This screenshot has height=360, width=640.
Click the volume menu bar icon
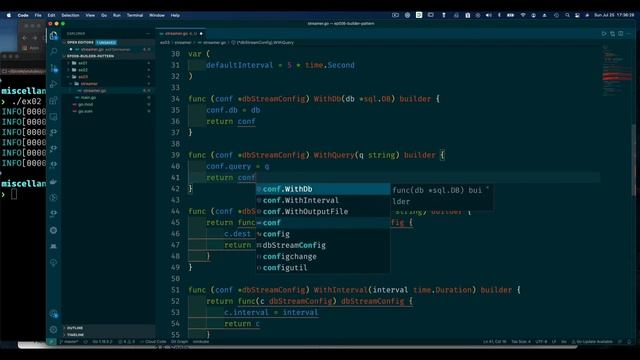tap(489, 15)
